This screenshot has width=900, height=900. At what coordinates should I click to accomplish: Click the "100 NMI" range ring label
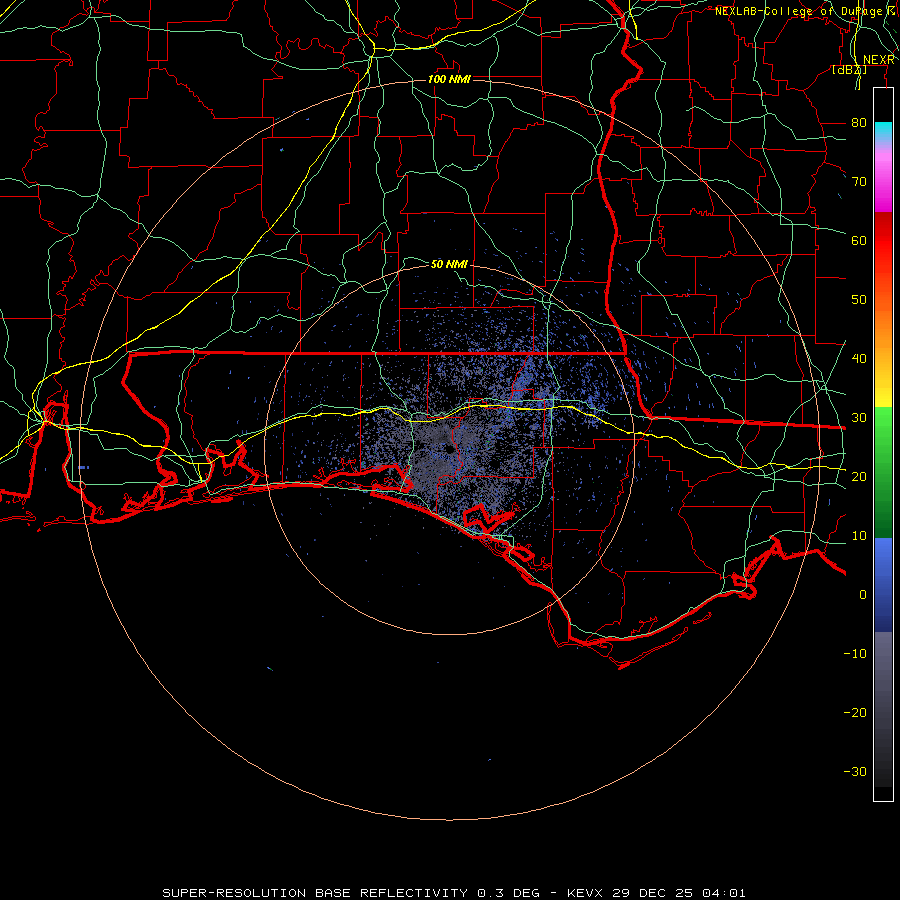449,79
